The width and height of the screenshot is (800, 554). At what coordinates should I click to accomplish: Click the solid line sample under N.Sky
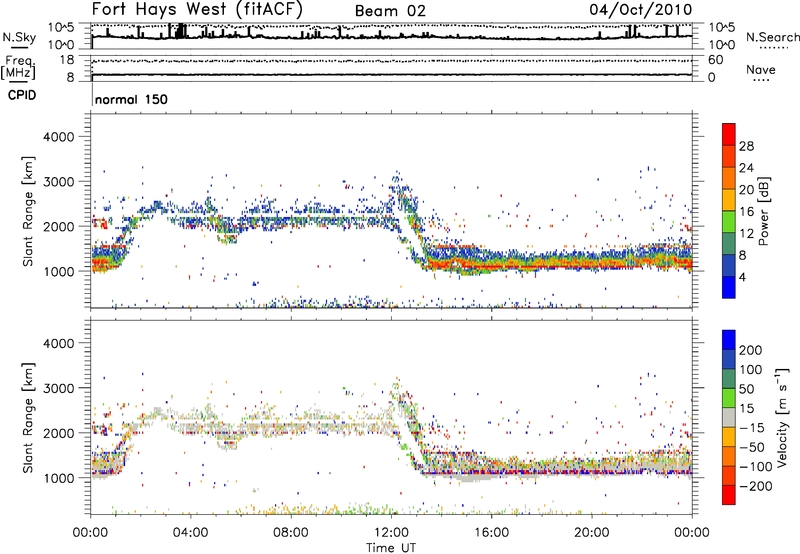[19, 47]
